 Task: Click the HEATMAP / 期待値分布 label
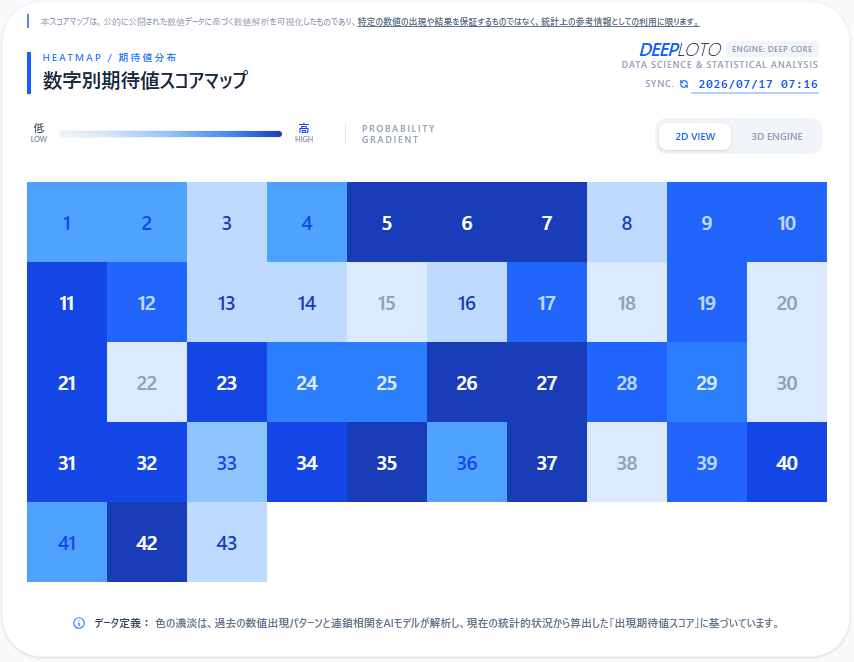click(x=109, y=57)
